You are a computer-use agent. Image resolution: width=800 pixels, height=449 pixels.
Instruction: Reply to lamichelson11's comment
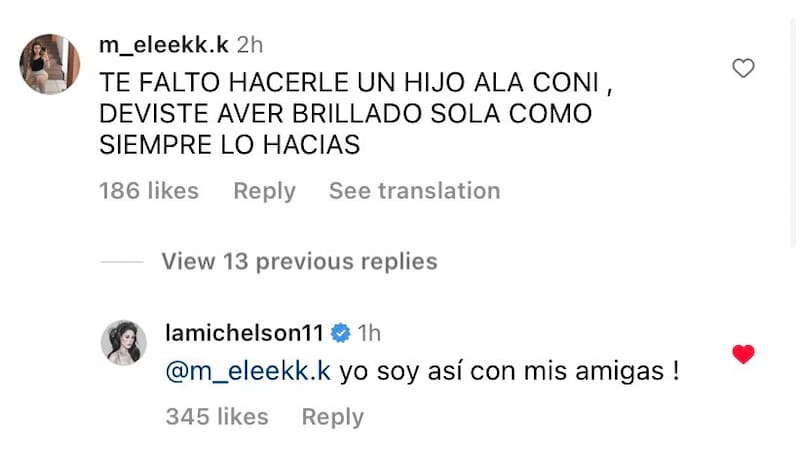pos(333,416)
